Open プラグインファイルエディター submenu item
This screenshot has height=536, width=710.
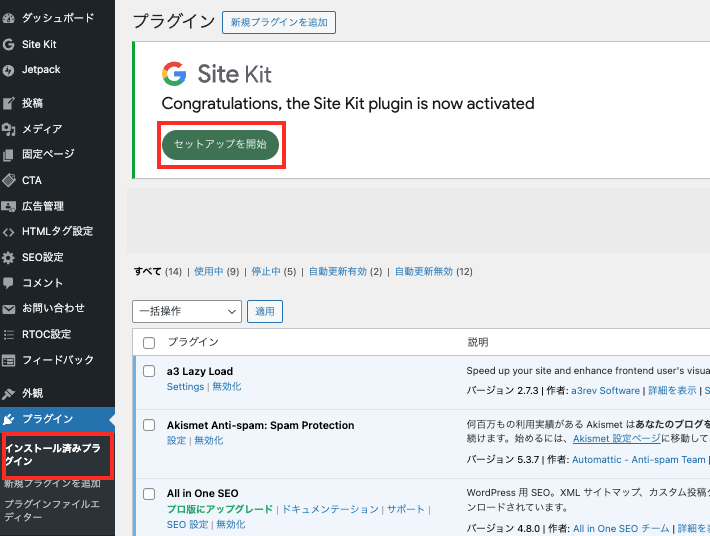pos(52,511)
